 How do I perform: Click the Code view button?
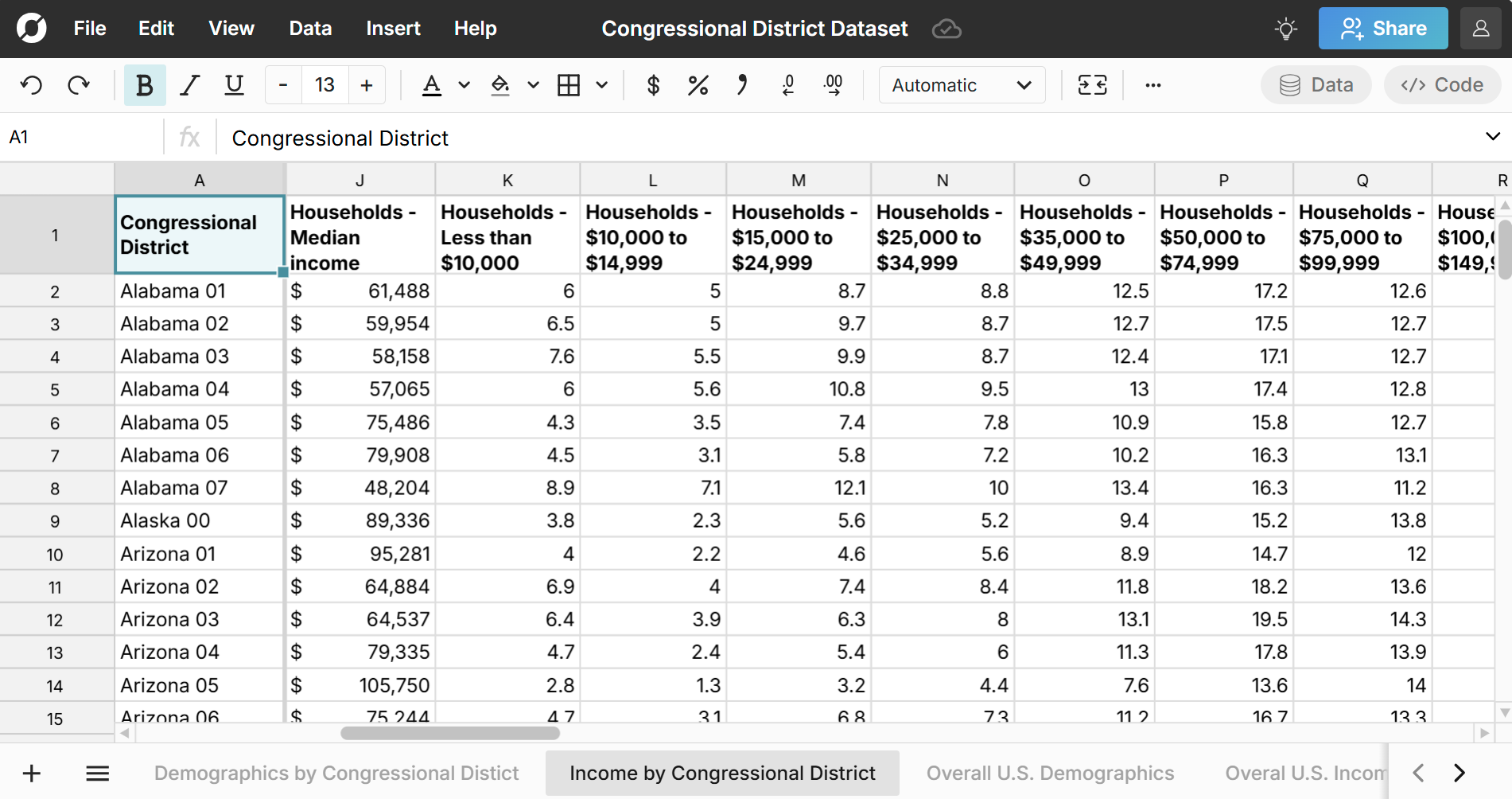coord(1442,85)
